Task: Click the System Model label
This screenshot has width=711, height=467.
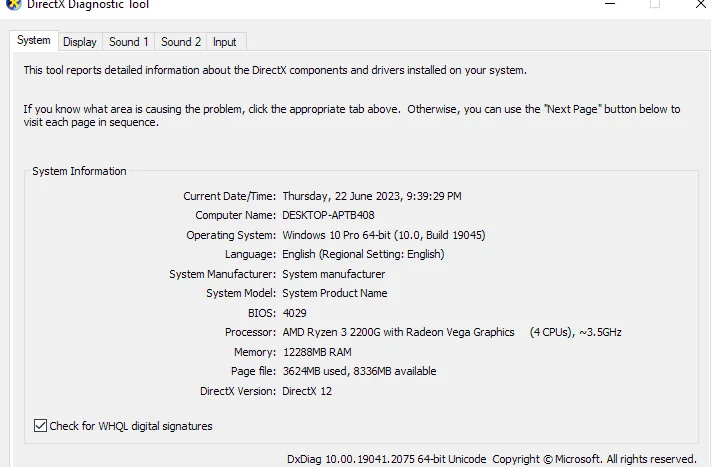Action: 241,293
